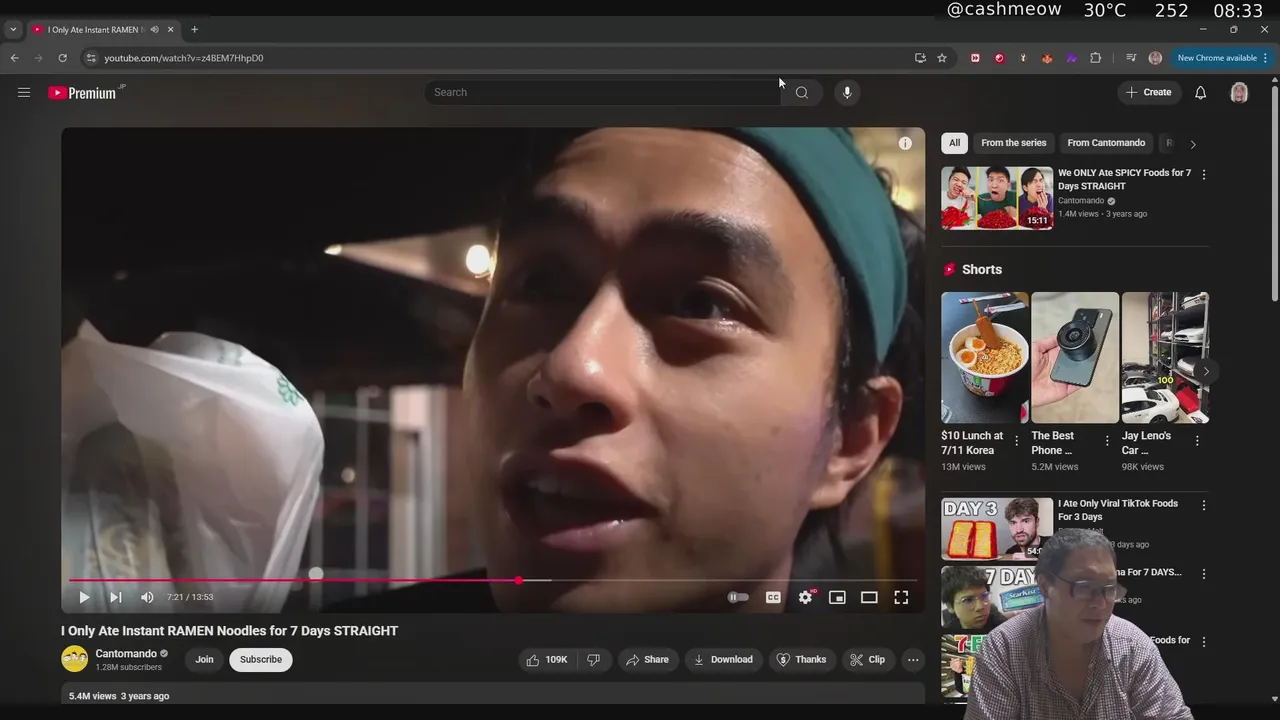The width and height of the screenshot is (1280, 720).
Task: Open Chrome profile avatar
Action: (x=1155, y=58)
